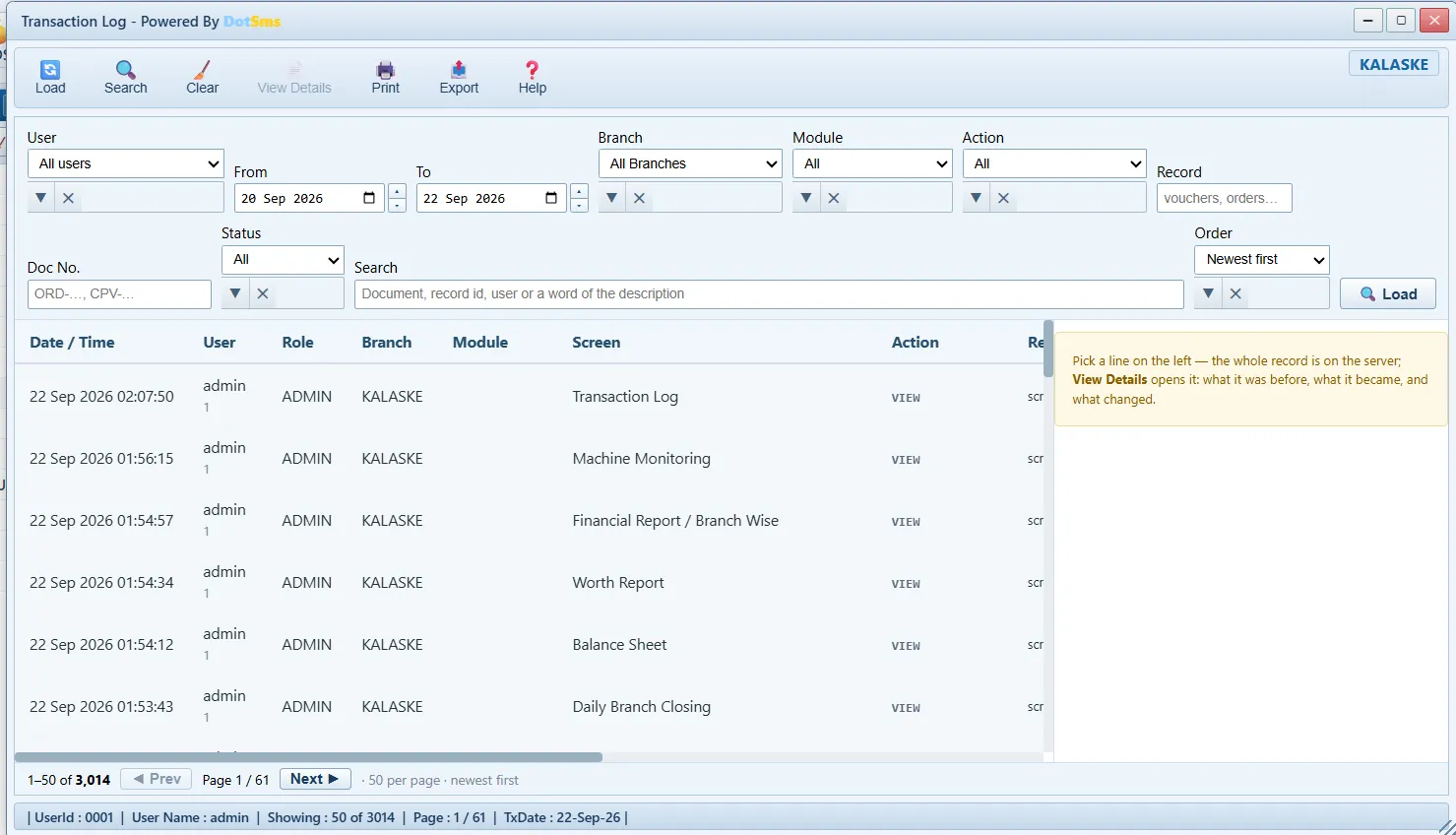
Task: Click the '1–50 of 3,014' record count
Action: [69, 780]
